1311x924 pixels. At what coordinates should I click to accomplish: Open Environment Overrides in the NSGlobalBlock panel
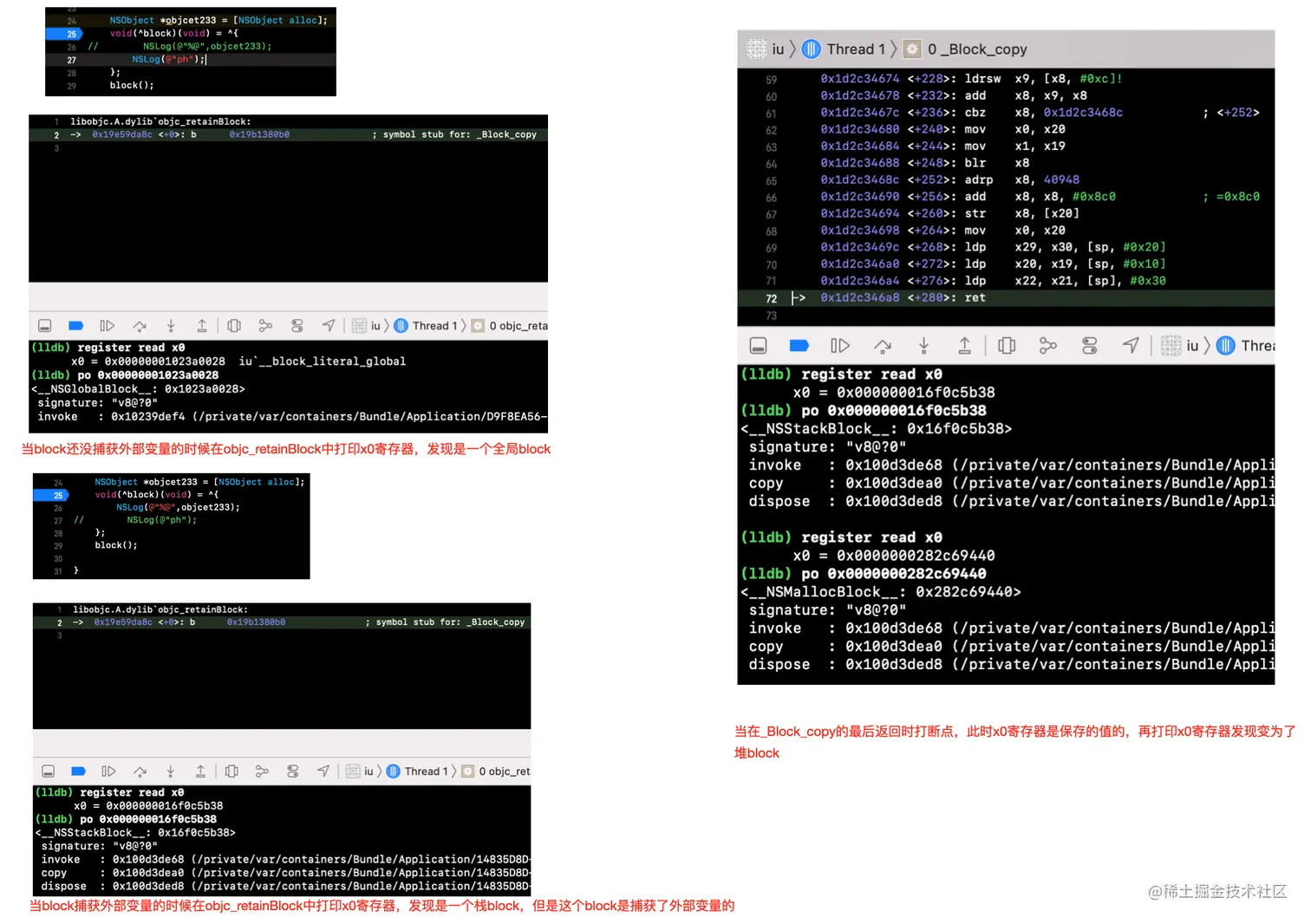(297, 326)
